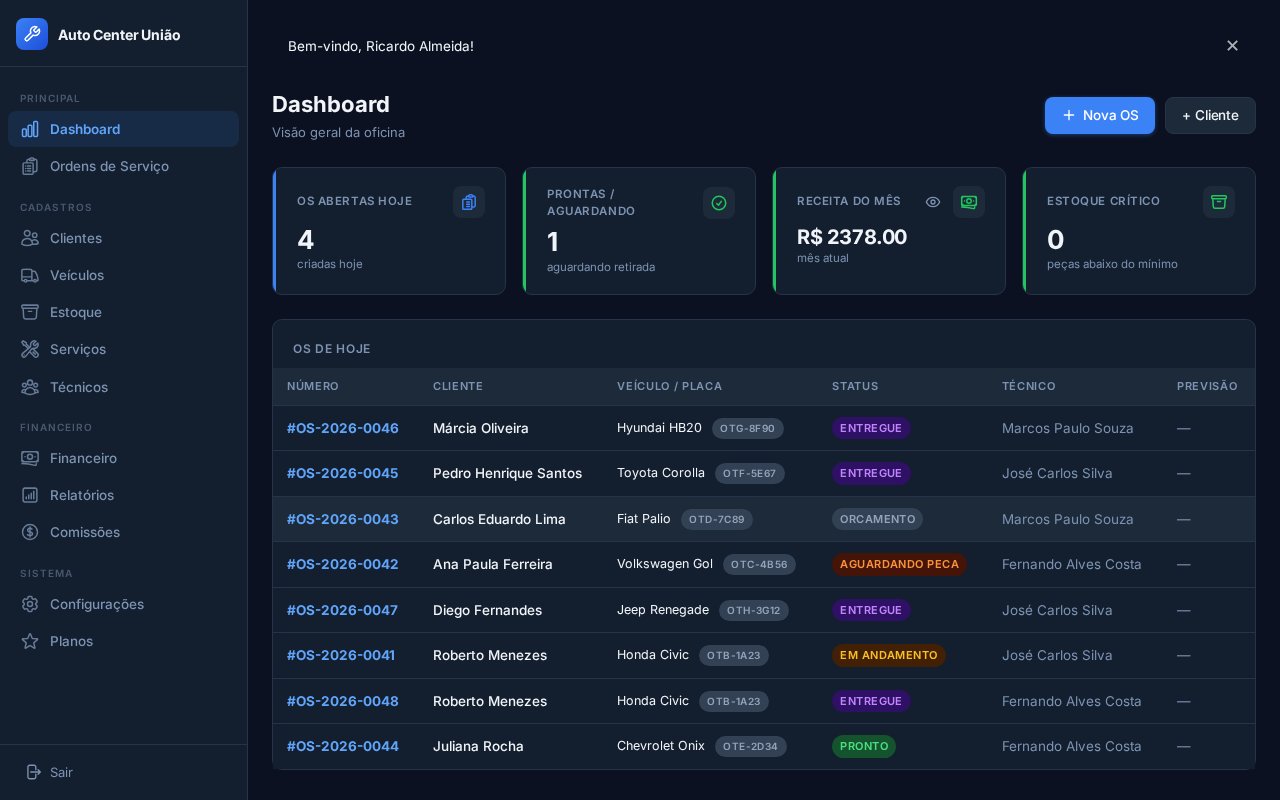Click check-circle icon on Prontas / Aguardando card
Screen dimensions: 1280x800
pos(719,203)
